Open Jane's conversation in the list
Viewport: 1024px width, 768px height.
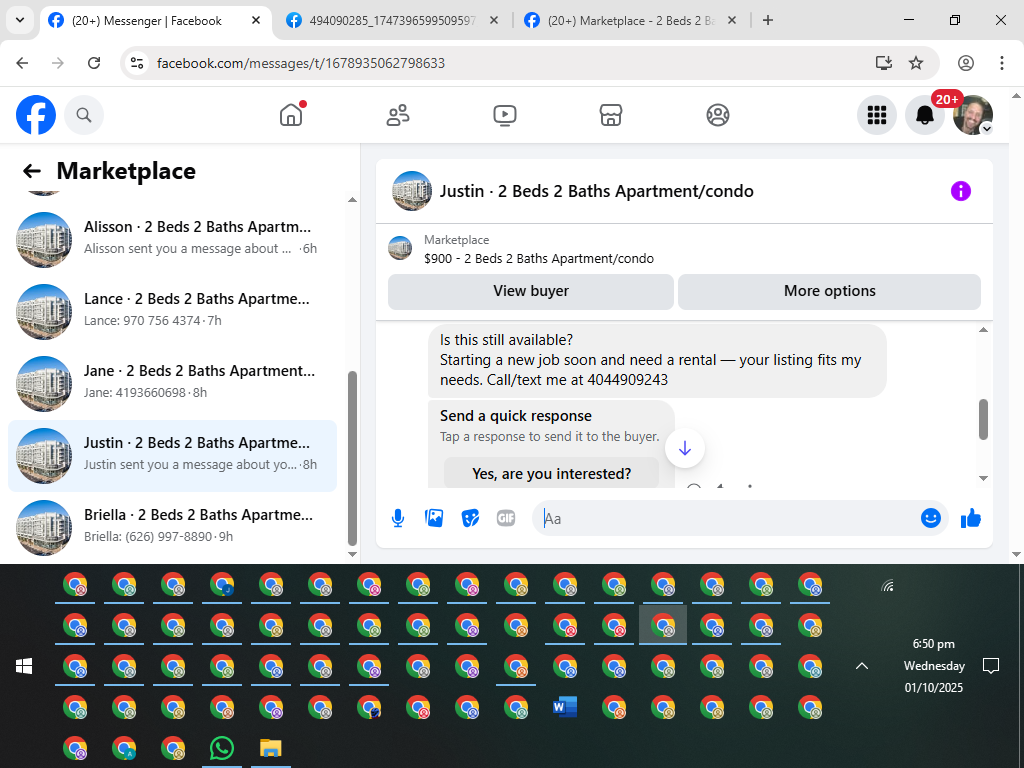172,383
